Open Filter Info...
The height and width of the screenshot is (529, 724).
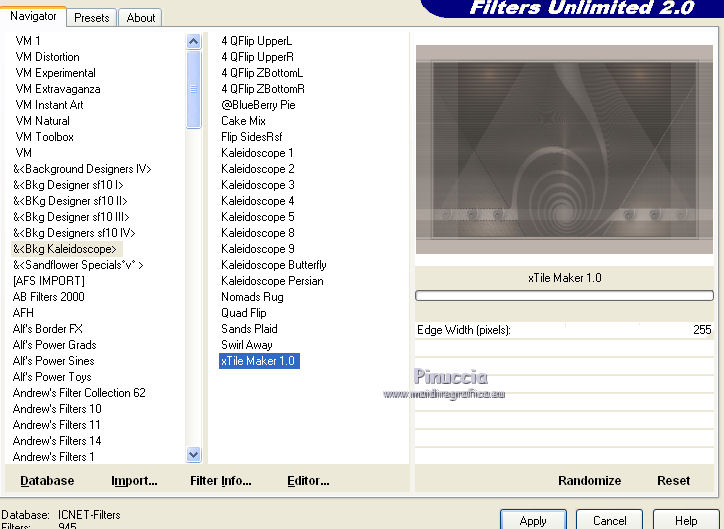point(221,481)
